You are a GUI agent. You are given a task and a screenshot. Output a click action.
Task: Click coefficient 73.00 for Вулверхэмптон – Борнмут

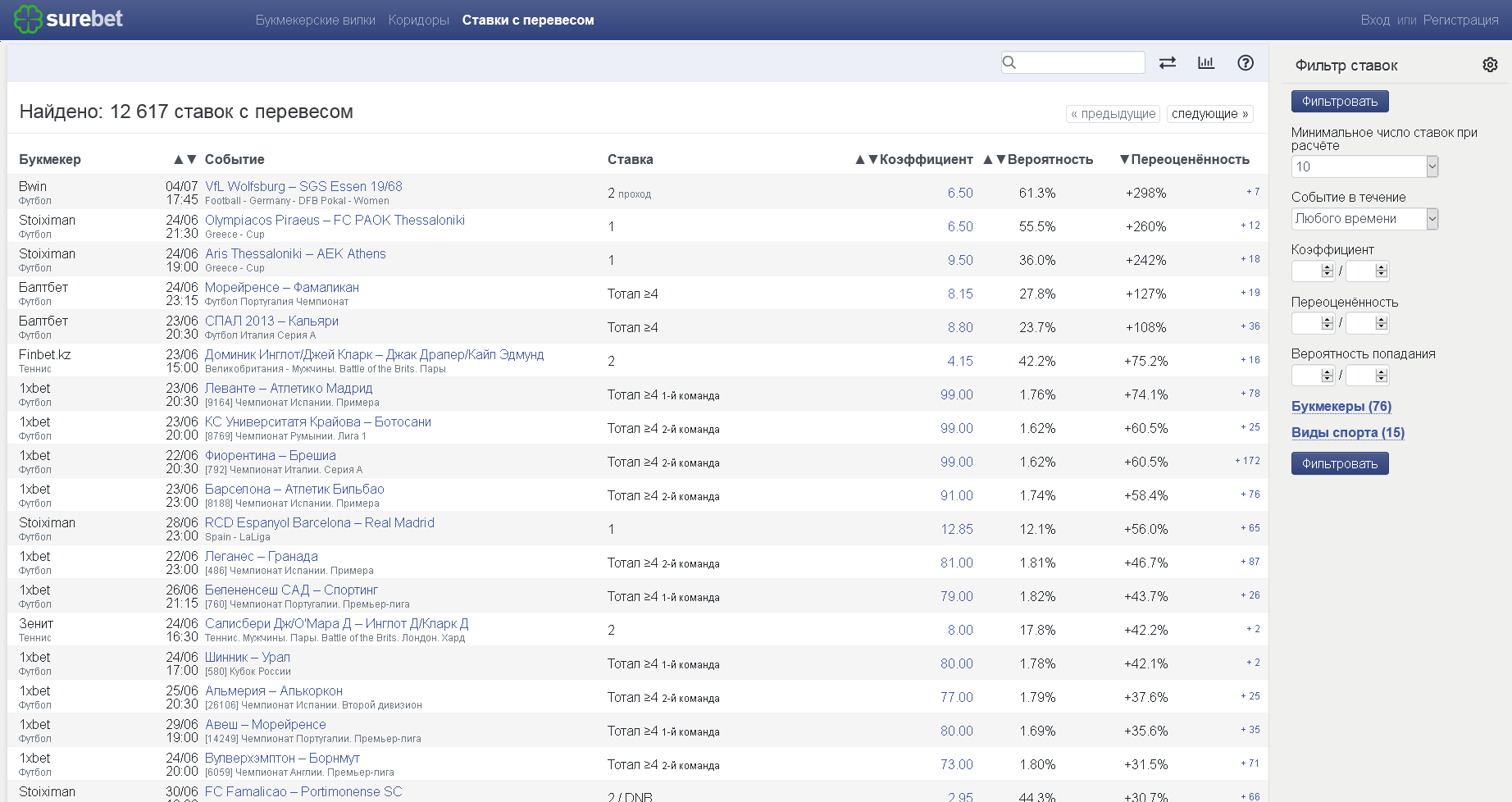(x=957, y=765)
